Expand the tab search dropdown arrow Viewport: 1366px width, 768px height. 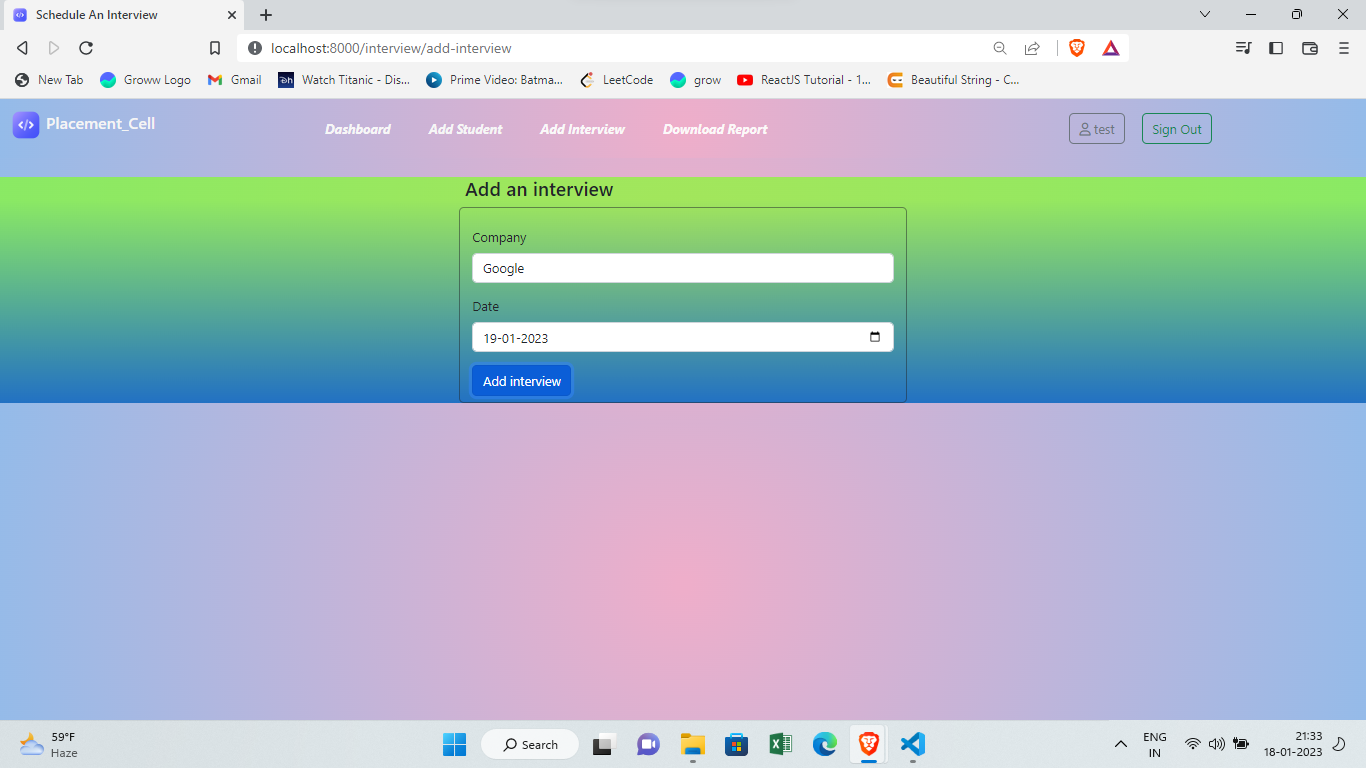(x=1205, y=14)
